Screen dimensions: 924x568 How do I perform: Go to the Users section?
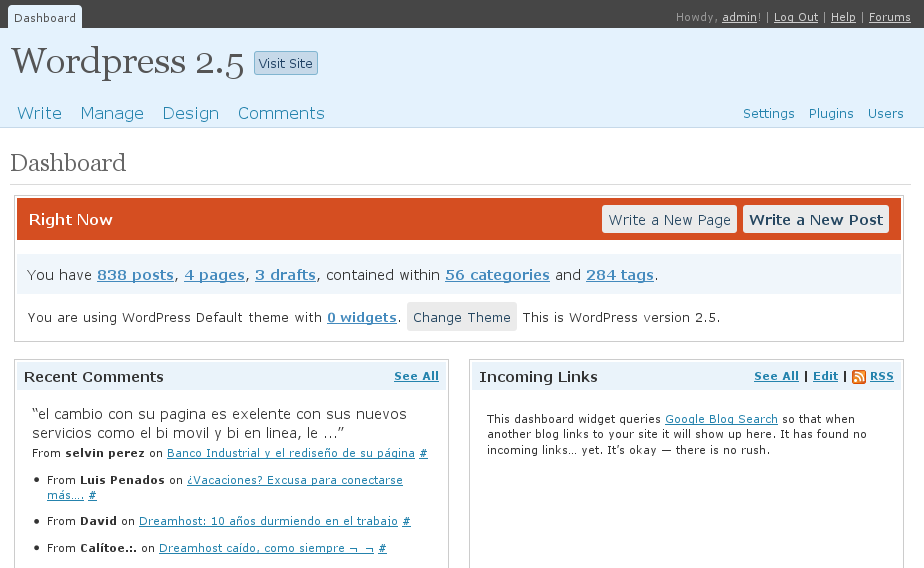coord(885,113)
